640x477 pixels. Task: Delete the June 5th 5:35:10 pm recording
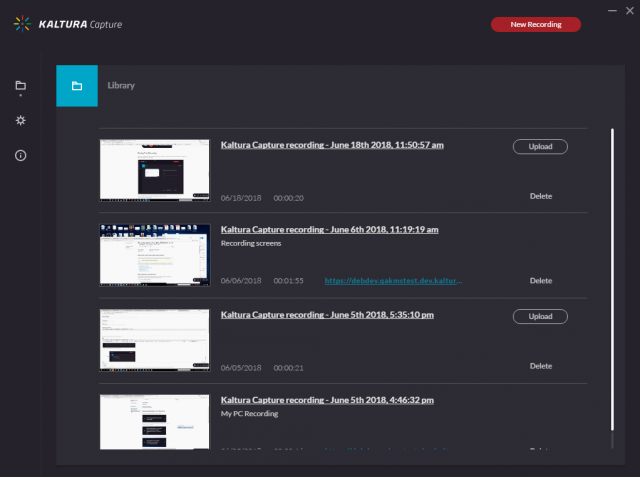540,366
